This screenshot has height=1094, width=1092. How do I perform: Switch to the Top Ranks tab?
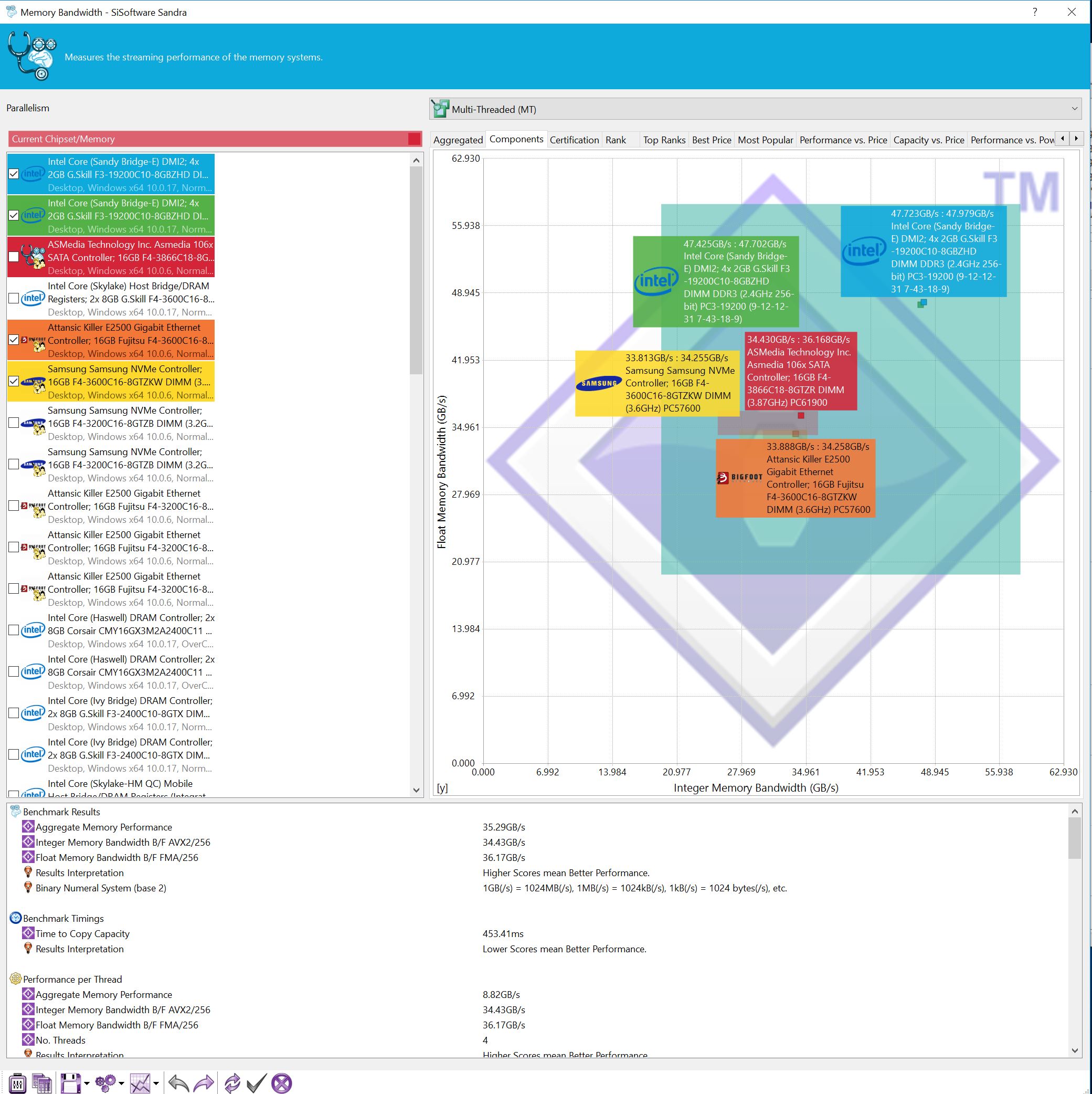click(x=663, y=140)
